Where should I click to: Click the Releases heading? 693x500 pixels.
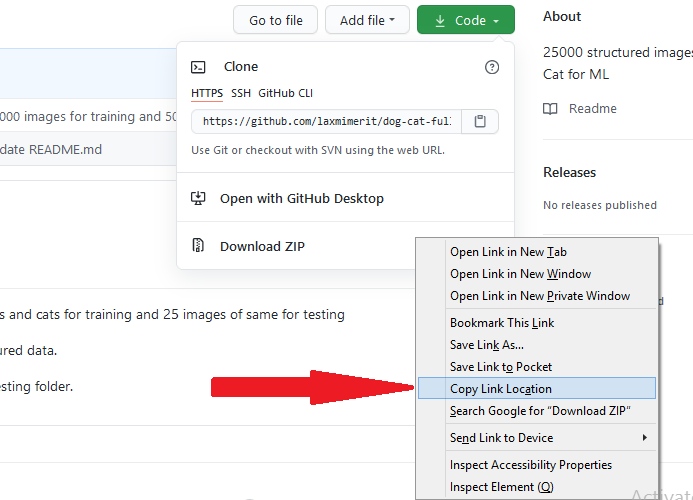569,172
